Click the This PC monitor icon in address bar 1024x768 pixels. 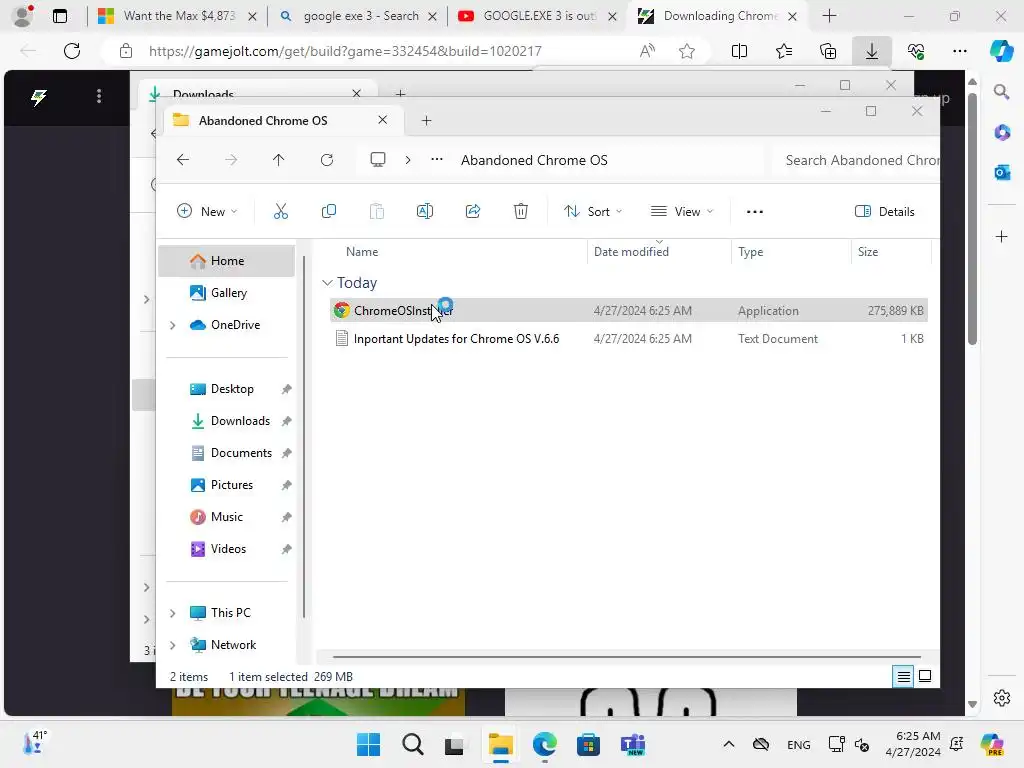[x=377, y=160]
